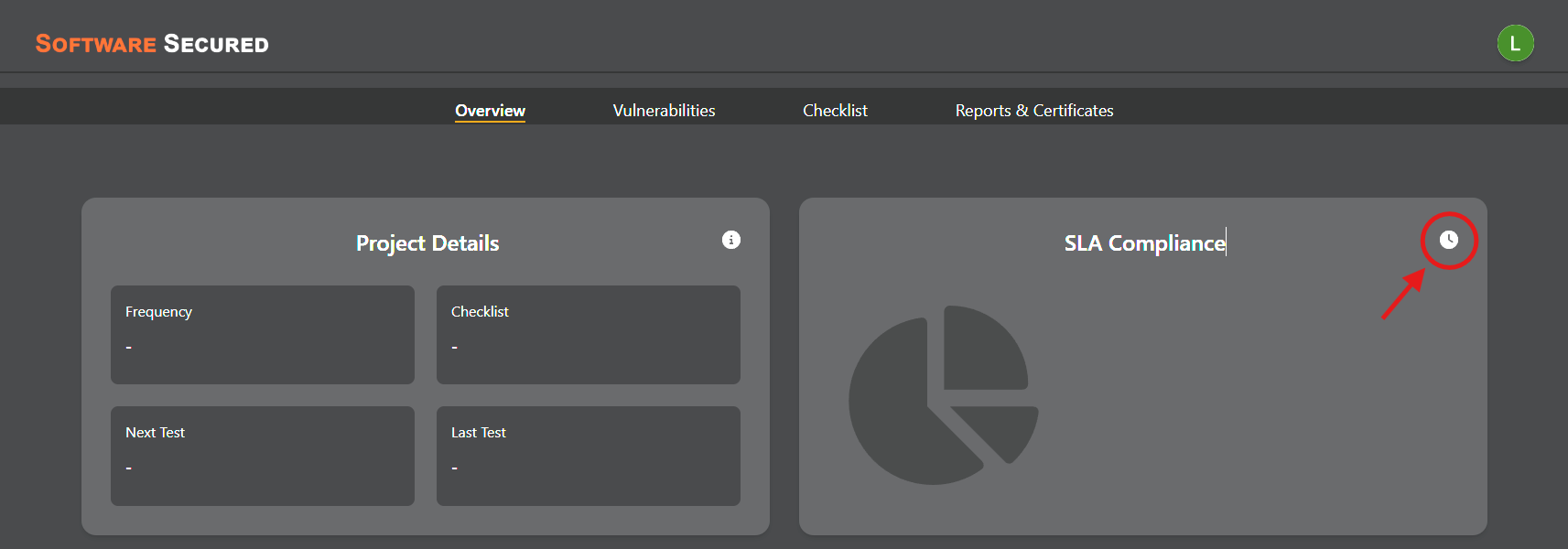
Task: Click the dash value under Frequency
Action: pyautogui.click(x=129, y=348)
